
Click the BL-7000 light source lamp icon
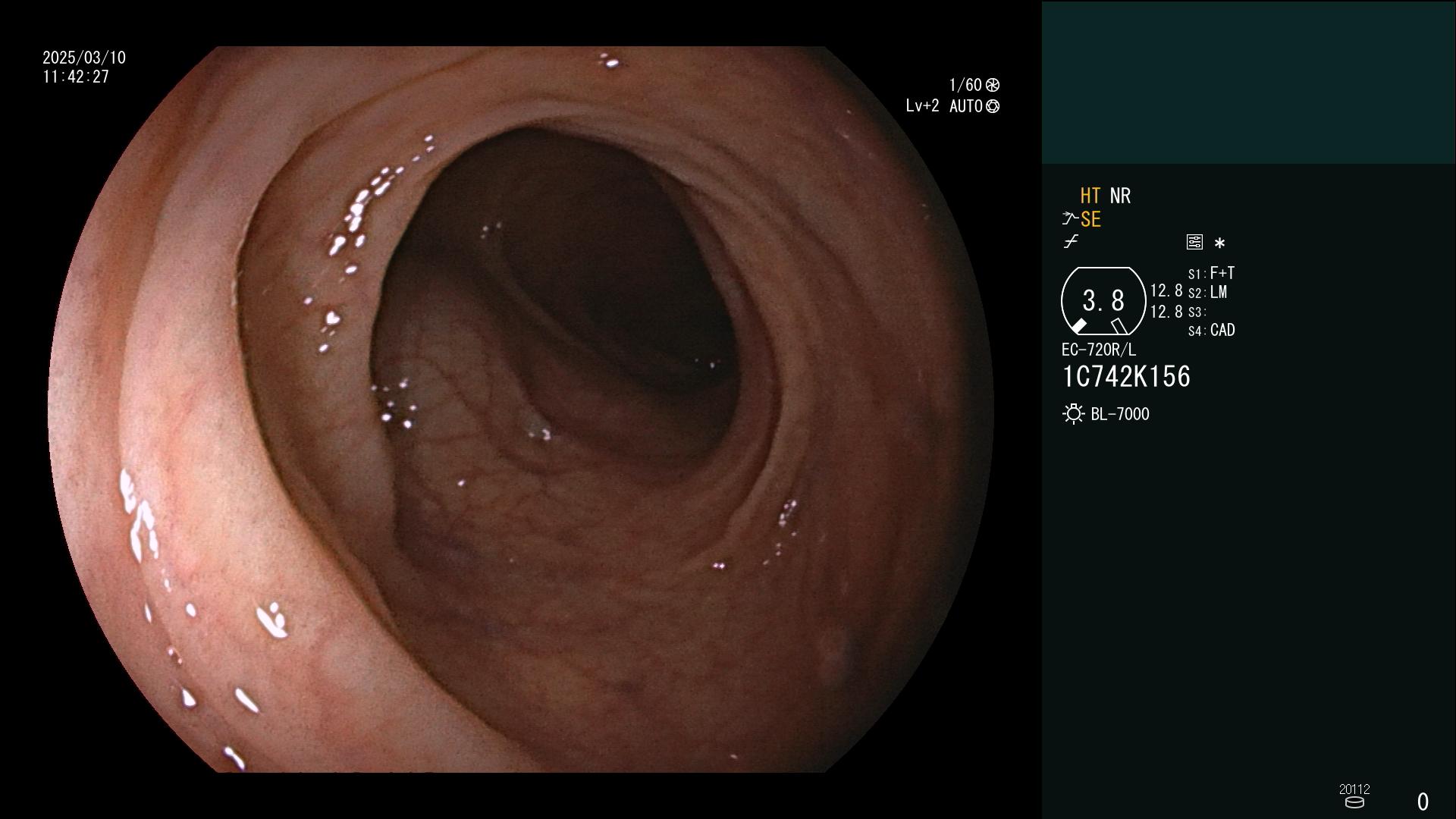tap(1073, 414)
